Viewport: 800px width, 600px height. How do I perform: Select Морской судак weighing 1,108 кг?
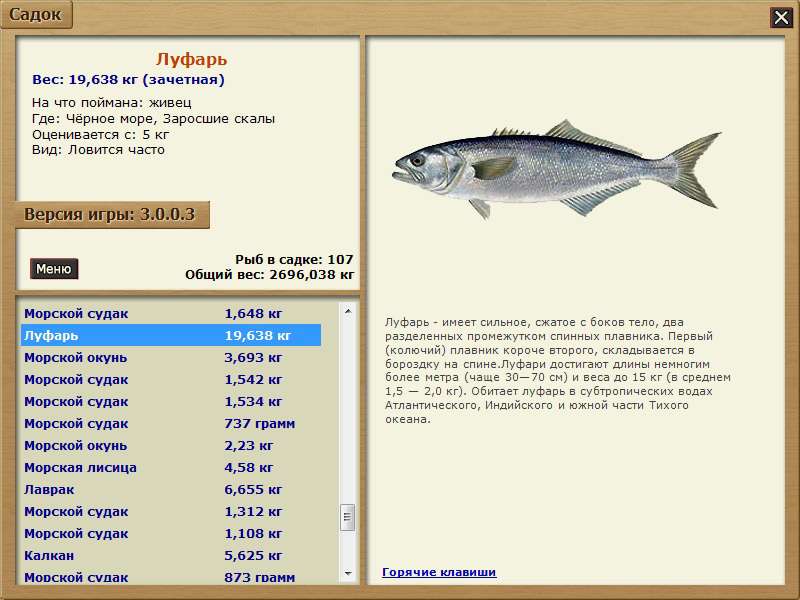pyautogui.click(x=170, y=534)
